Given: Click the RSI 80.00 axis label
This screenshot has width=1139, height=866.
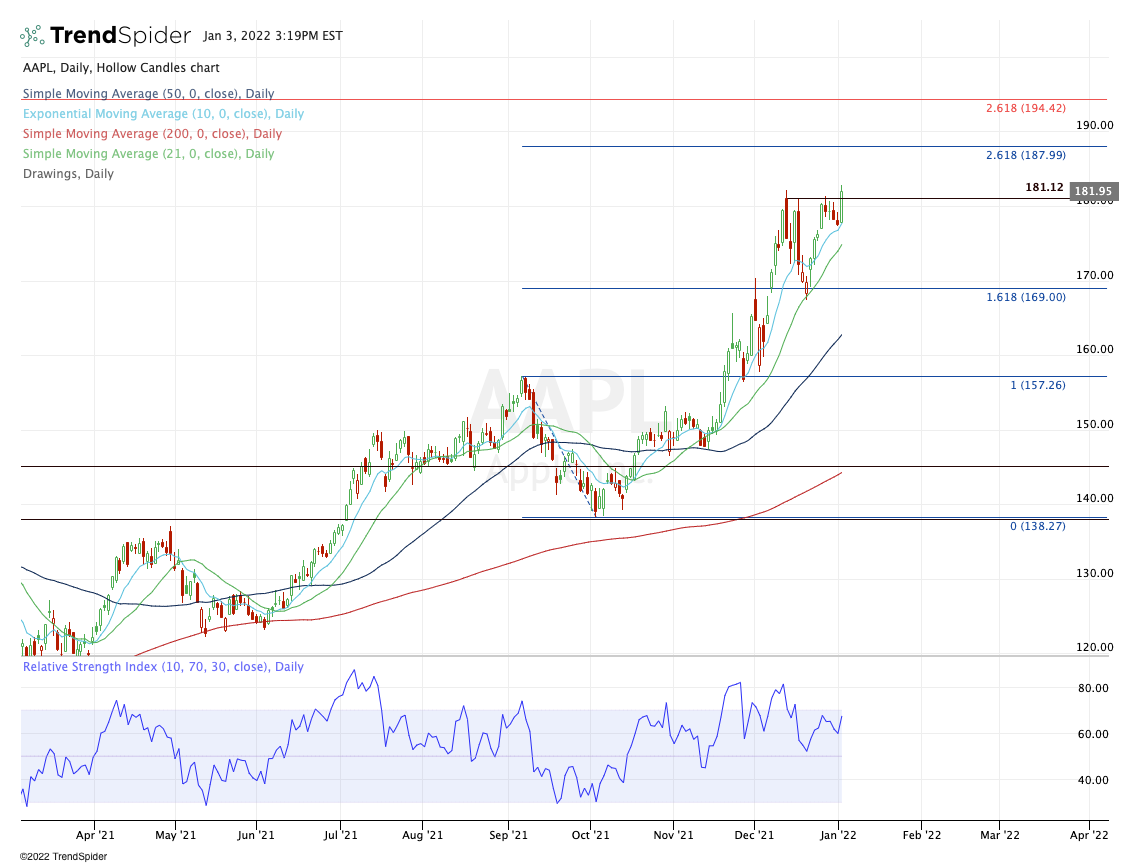Looking at the screenshot, I should coord(1093,688).
